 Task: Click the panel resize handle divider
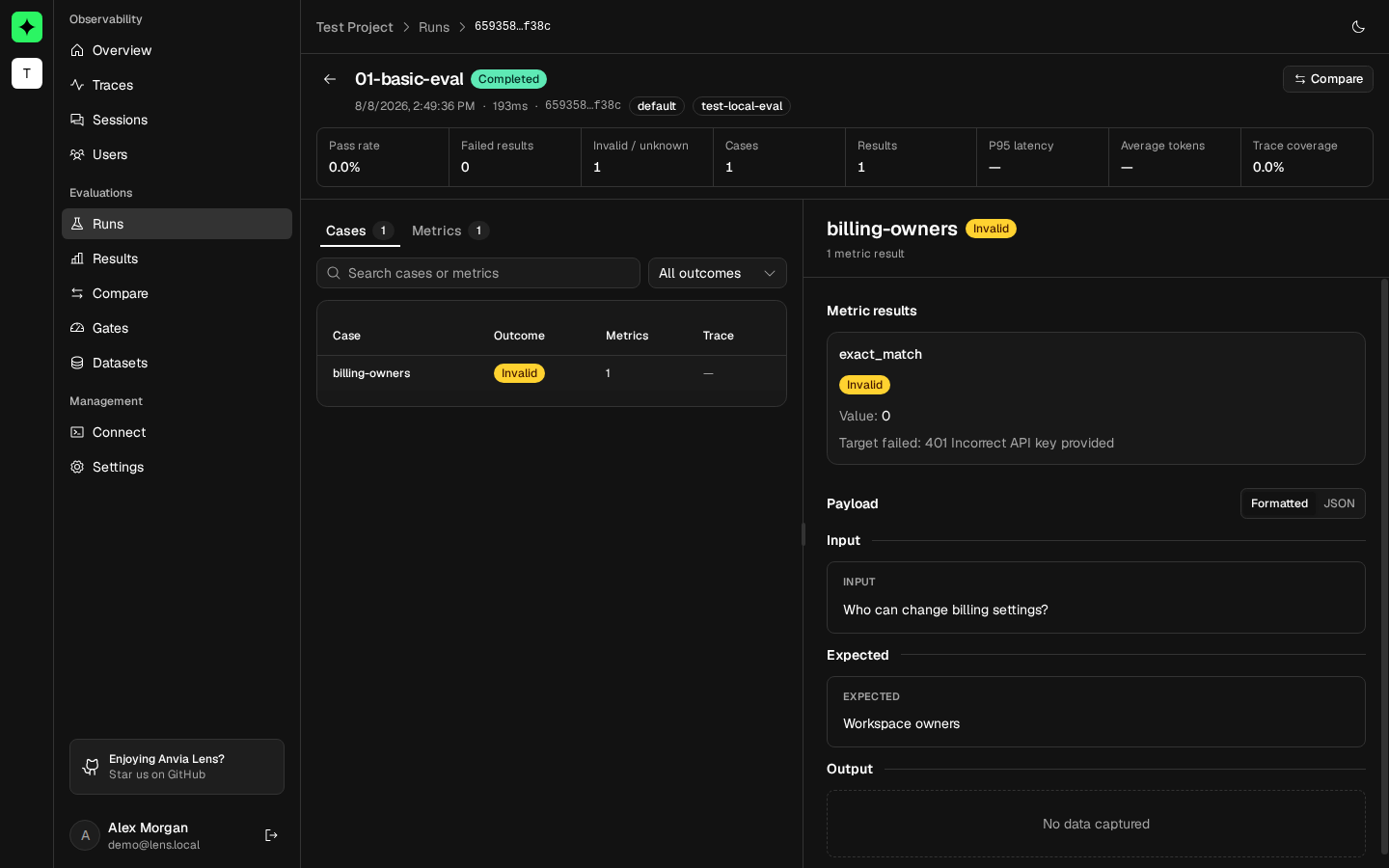(803, 534)
